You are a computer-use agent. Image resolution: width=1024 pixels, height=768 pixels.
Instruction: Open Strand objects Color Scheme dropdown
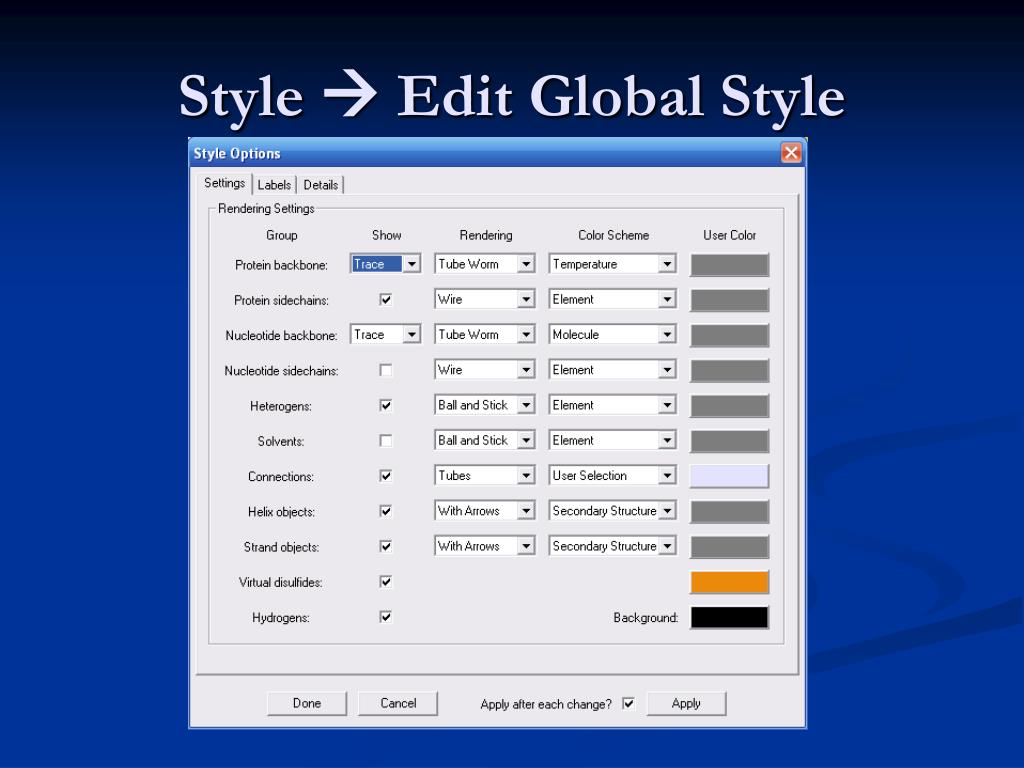612,546
